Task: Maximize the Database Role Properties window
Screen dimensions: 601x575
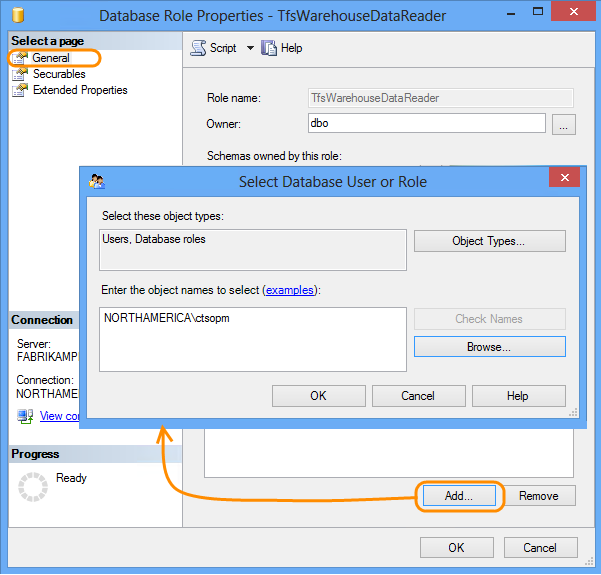Action: (538, 12)
